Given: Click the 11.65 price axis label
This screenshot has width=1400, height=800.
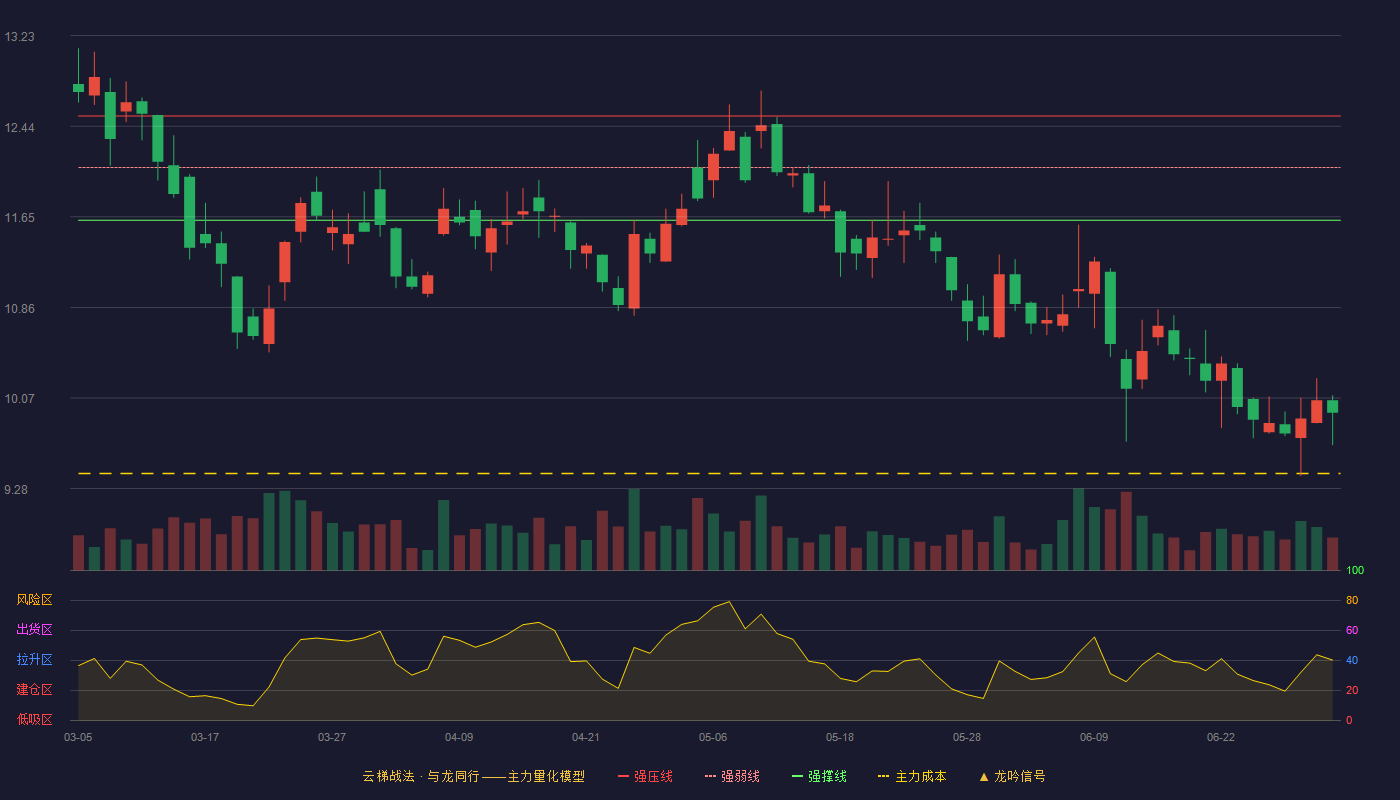Looking at the screenshot, I should [x=19, y=218].
